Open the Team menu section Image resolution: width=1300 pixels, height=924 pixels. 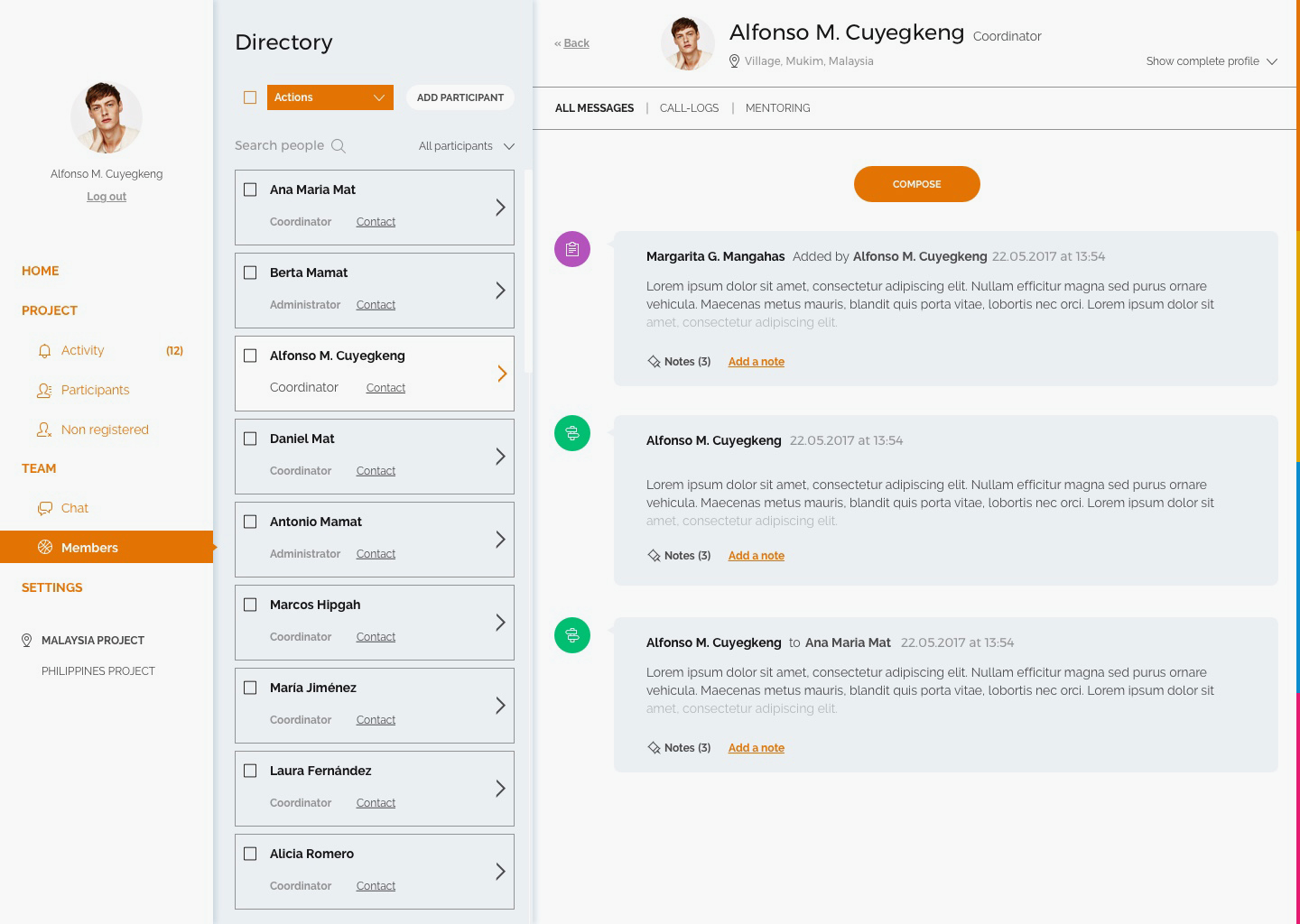pyautogui.click(x=39, y=468)
